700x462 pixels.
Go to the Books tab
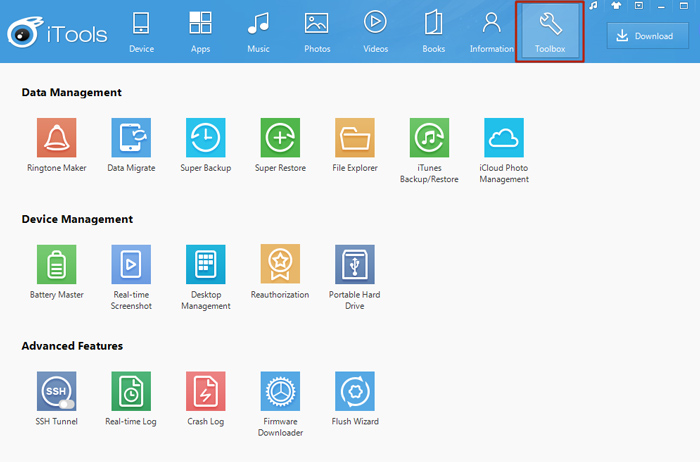coord(433,32)
